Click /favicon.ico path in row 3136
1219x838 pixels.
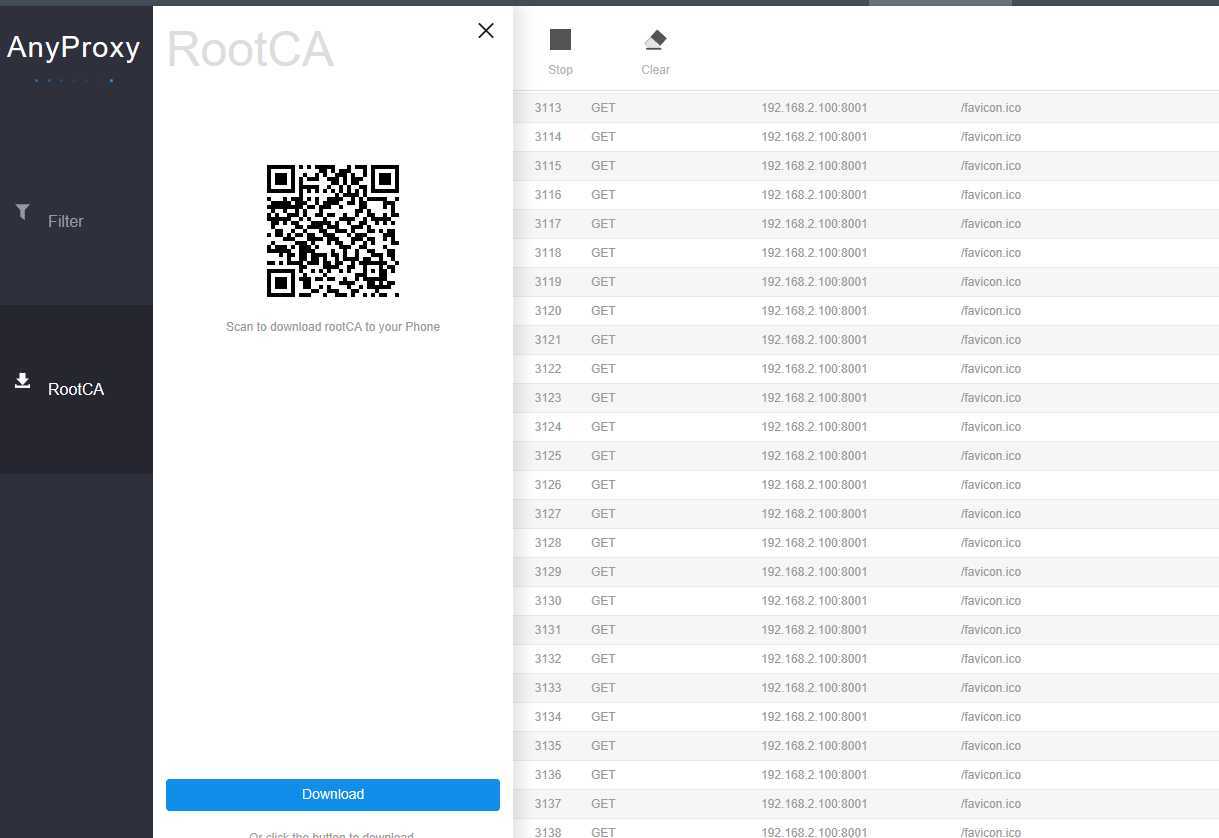[991, 775]
